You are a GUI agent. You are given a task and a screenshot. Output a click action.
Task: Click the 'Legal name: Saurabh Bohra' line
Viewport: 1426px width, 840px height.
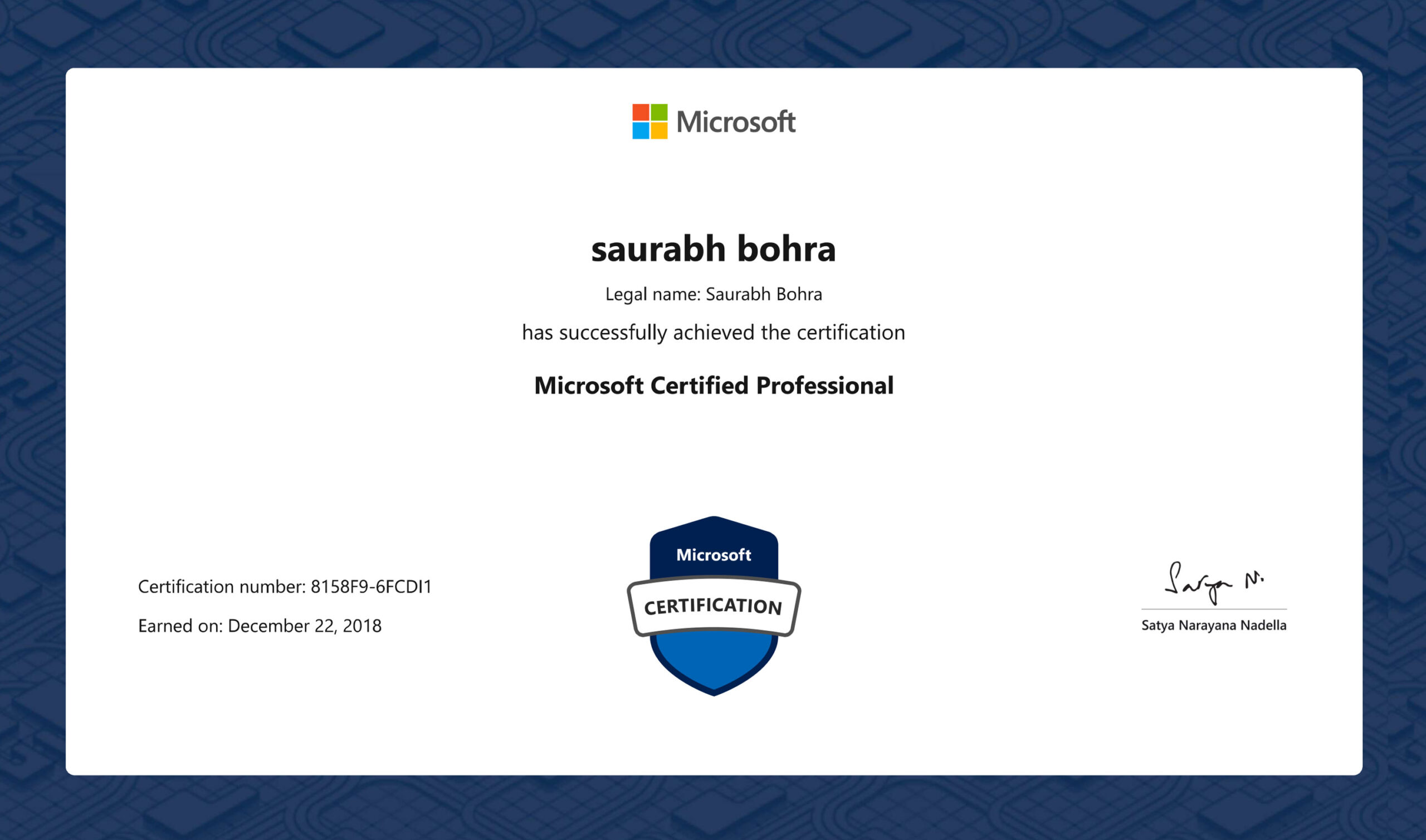714,294
